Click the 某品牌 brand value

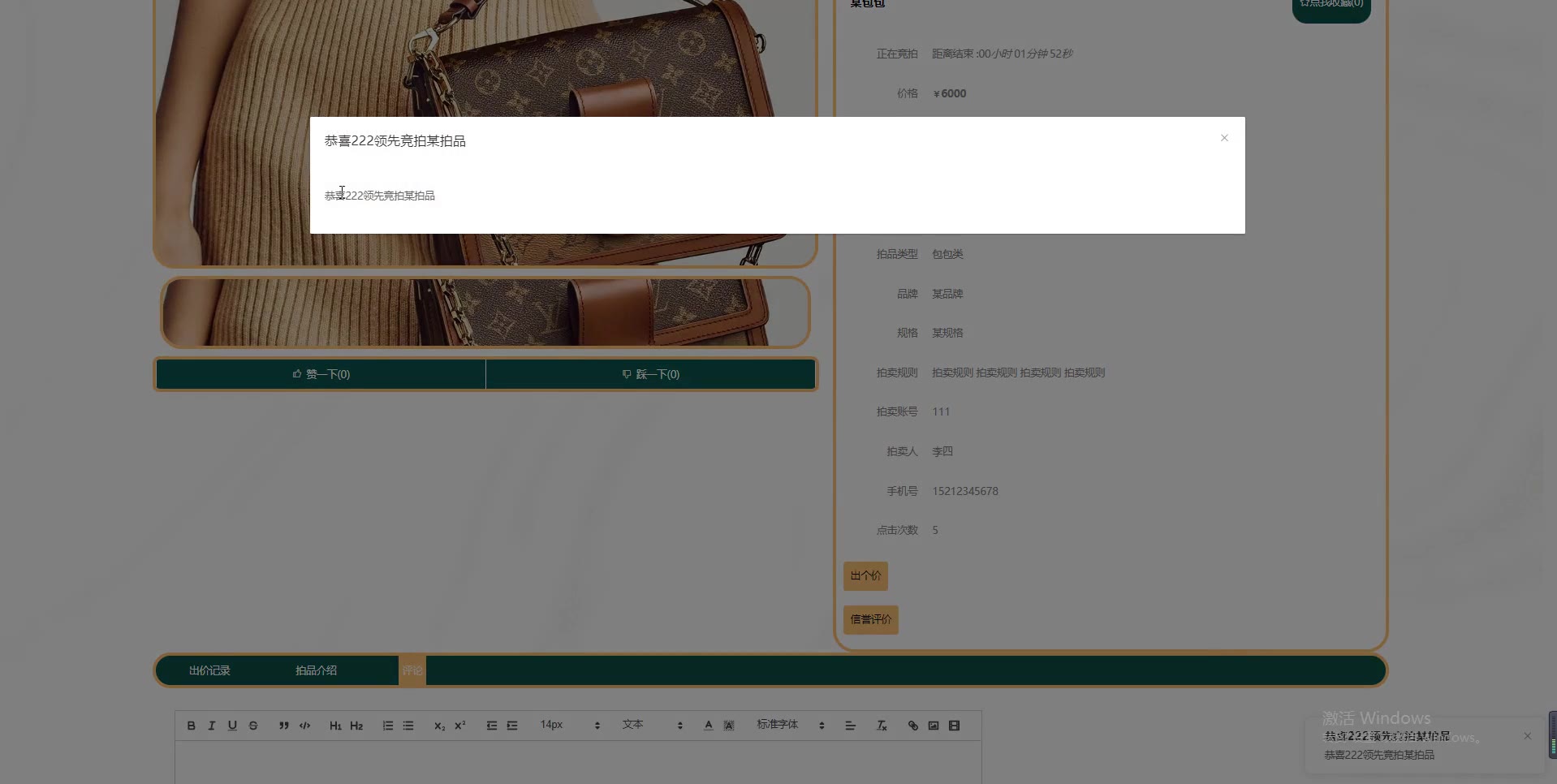click(947, 294)
